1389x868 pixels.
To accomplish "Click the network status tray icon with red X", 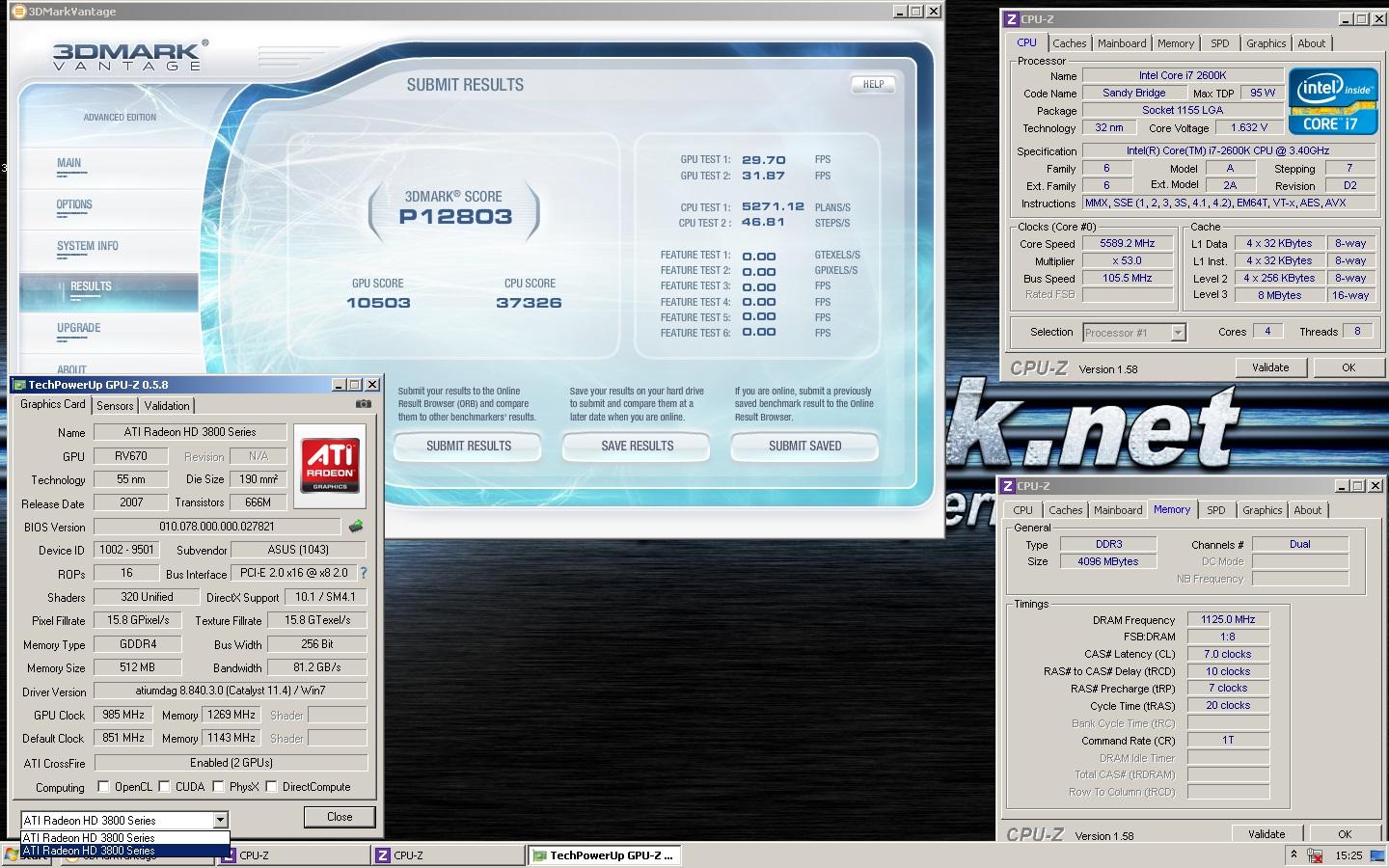I will tap(1315, 855).
